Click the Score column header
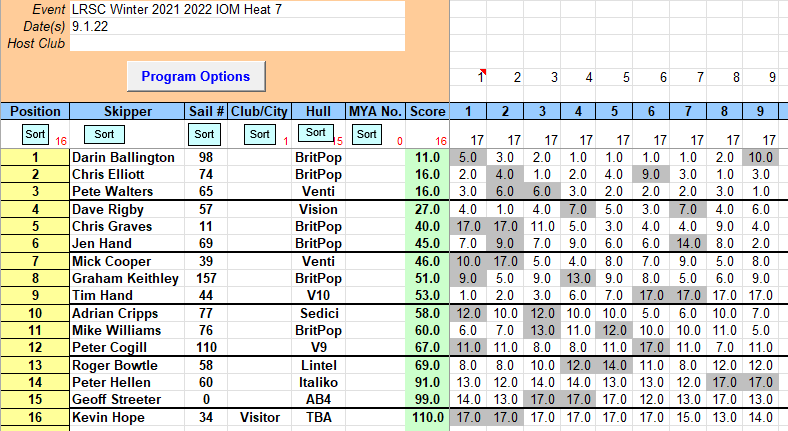 tap(427, 111)
